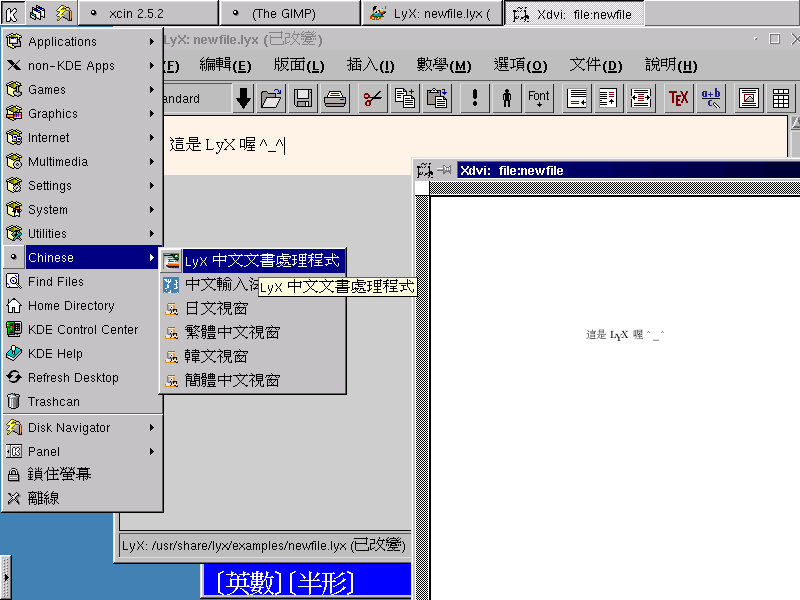Click the KDE K menu launcher icon
Image resolution: width=800 pixels, height=600 pixels.
(12, 13)
